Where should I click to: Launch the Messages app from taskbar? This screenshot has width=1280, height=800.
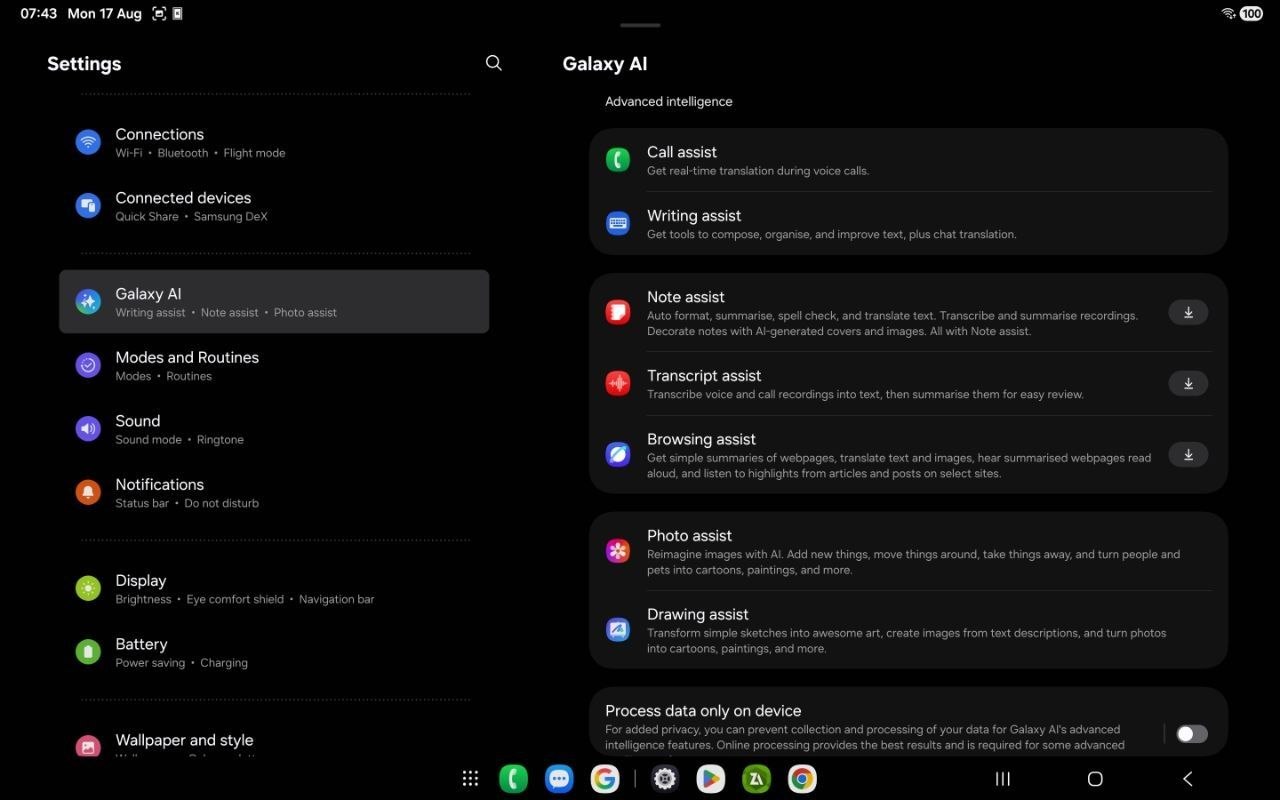tap(559, 778)
